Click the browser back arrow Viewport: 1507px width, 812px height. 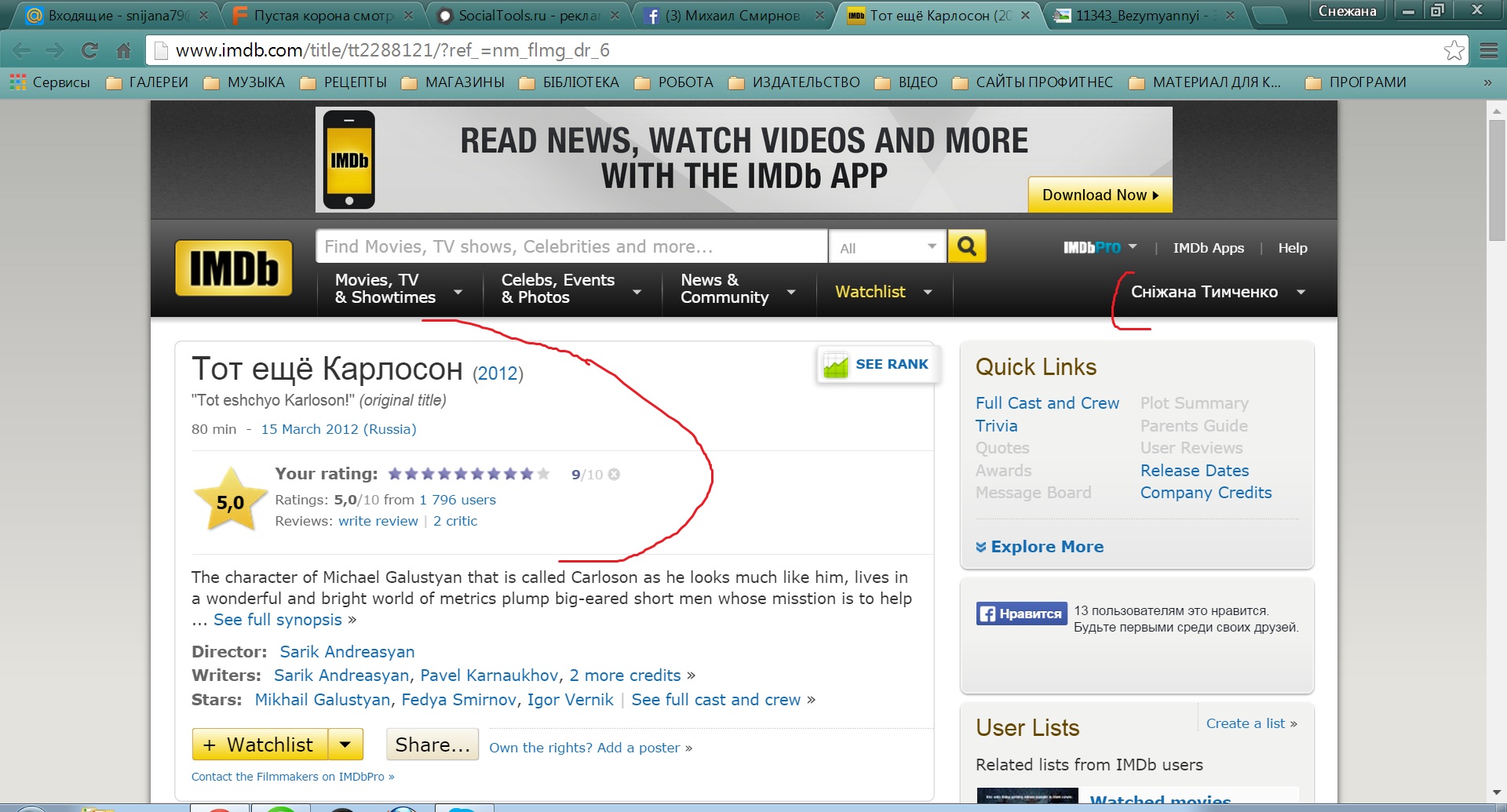point(22,51)
